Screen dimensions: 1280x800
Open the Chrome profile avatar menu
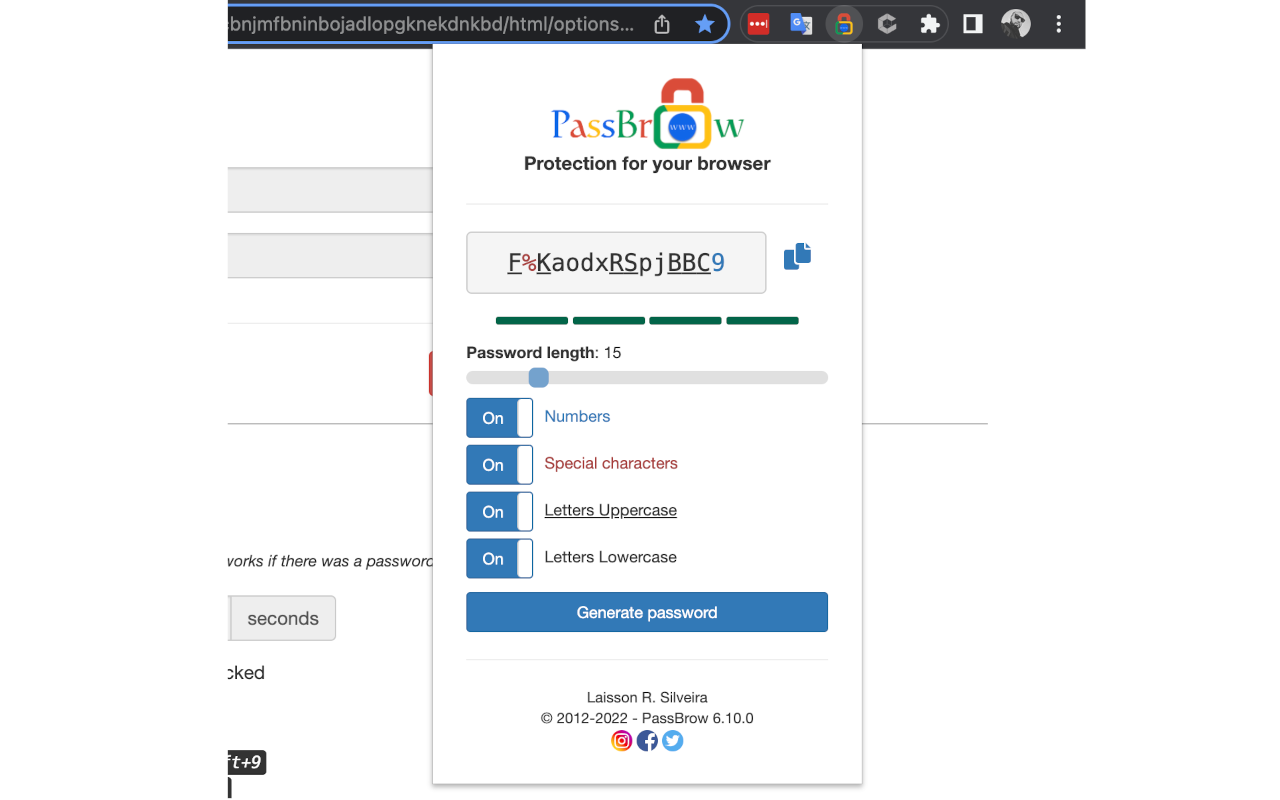1015,23
